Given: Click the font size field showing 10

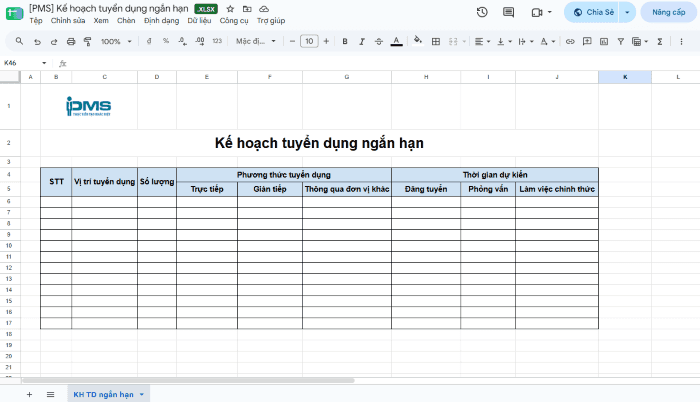Looking at the screenshot, I should [309, 41].
